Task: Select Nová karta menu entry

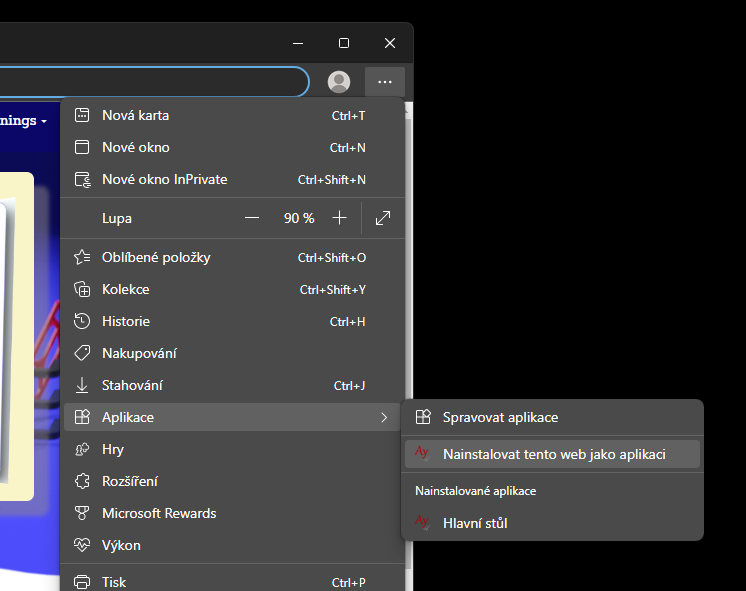Action: (x=233, y=115)
